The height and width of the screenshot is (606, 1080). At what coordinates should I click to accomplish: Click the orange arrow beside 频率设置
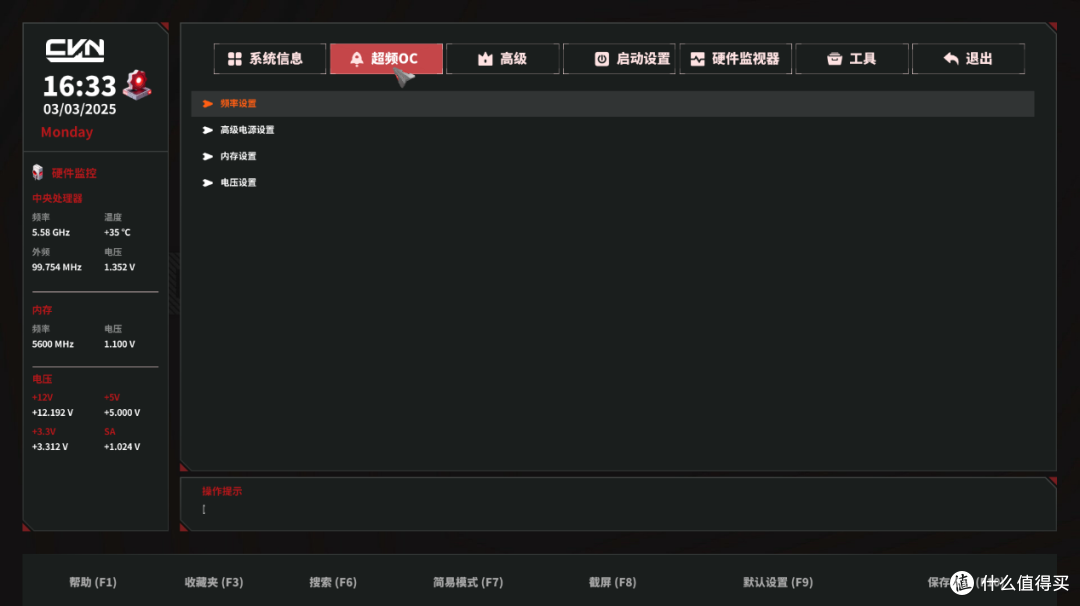207,103
